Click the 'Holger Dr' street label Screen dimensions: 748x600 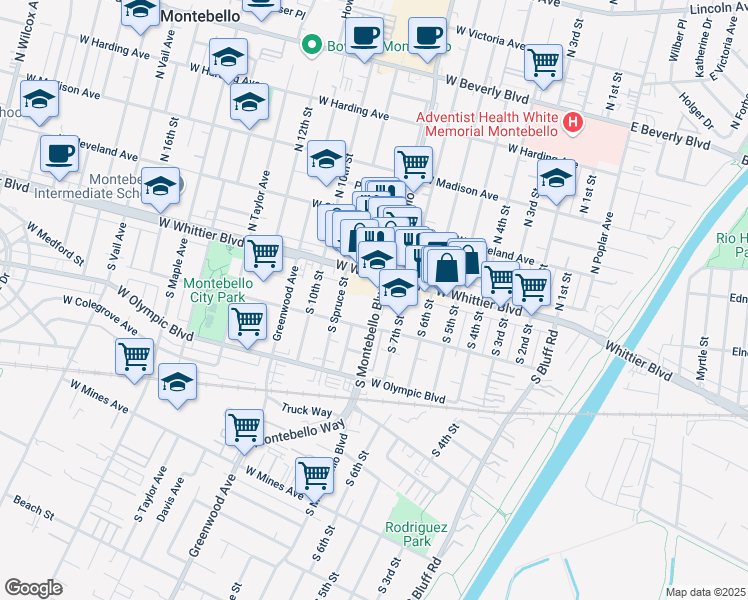click(696, 111)
